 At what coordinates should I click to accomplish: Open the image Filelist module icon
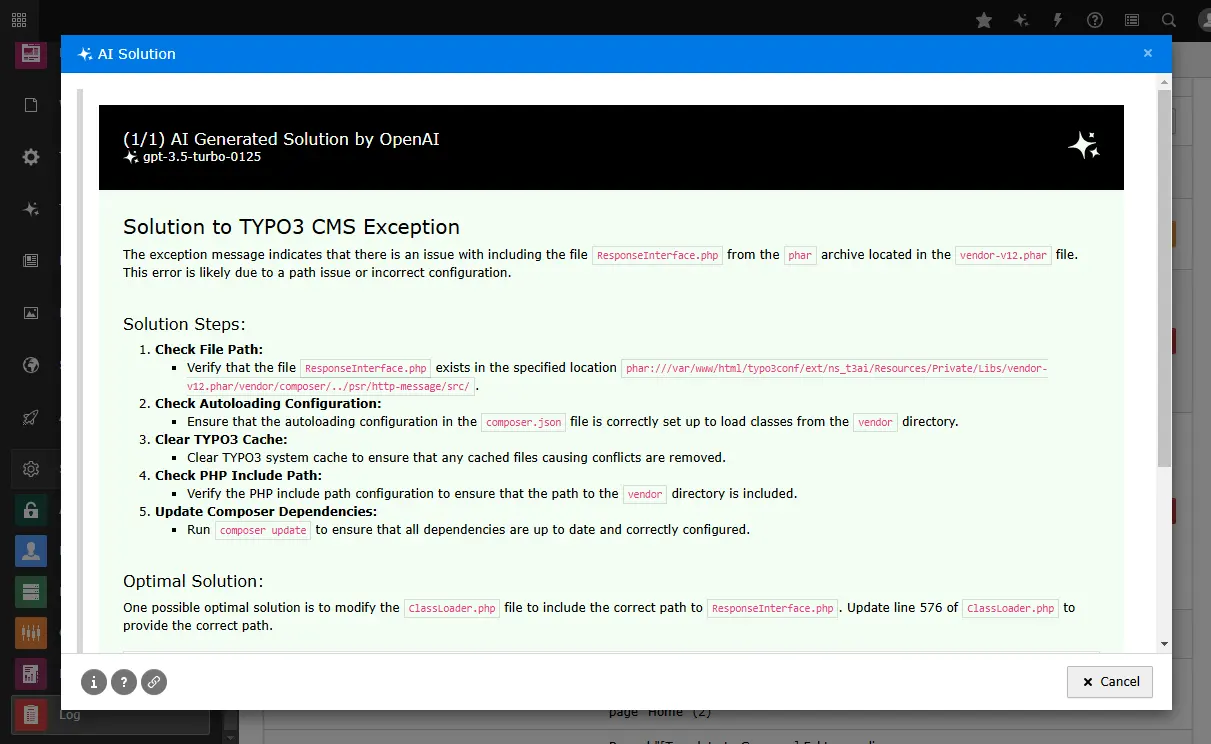click(31, 313)
